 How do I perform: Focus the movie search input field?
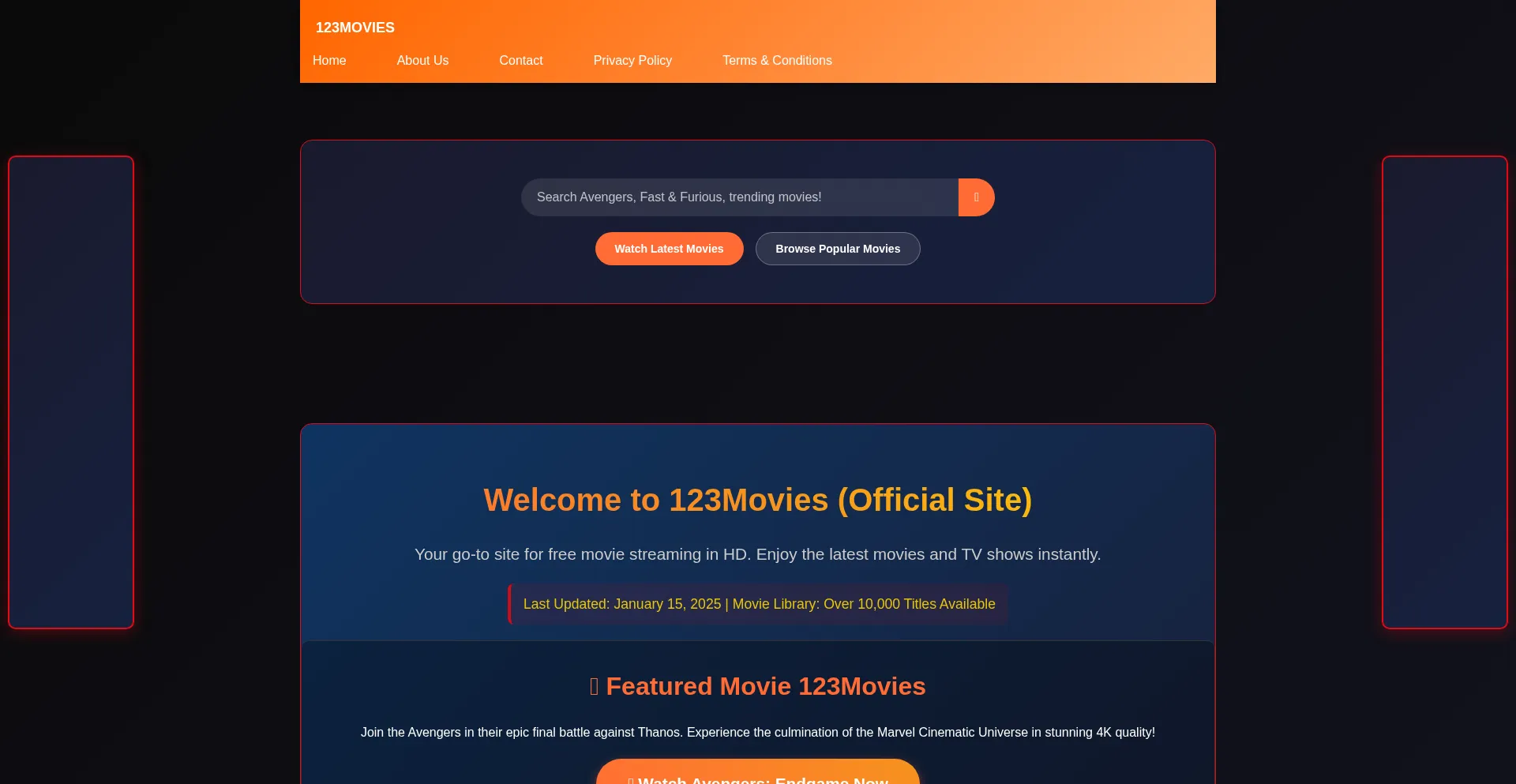click(739, 197)
